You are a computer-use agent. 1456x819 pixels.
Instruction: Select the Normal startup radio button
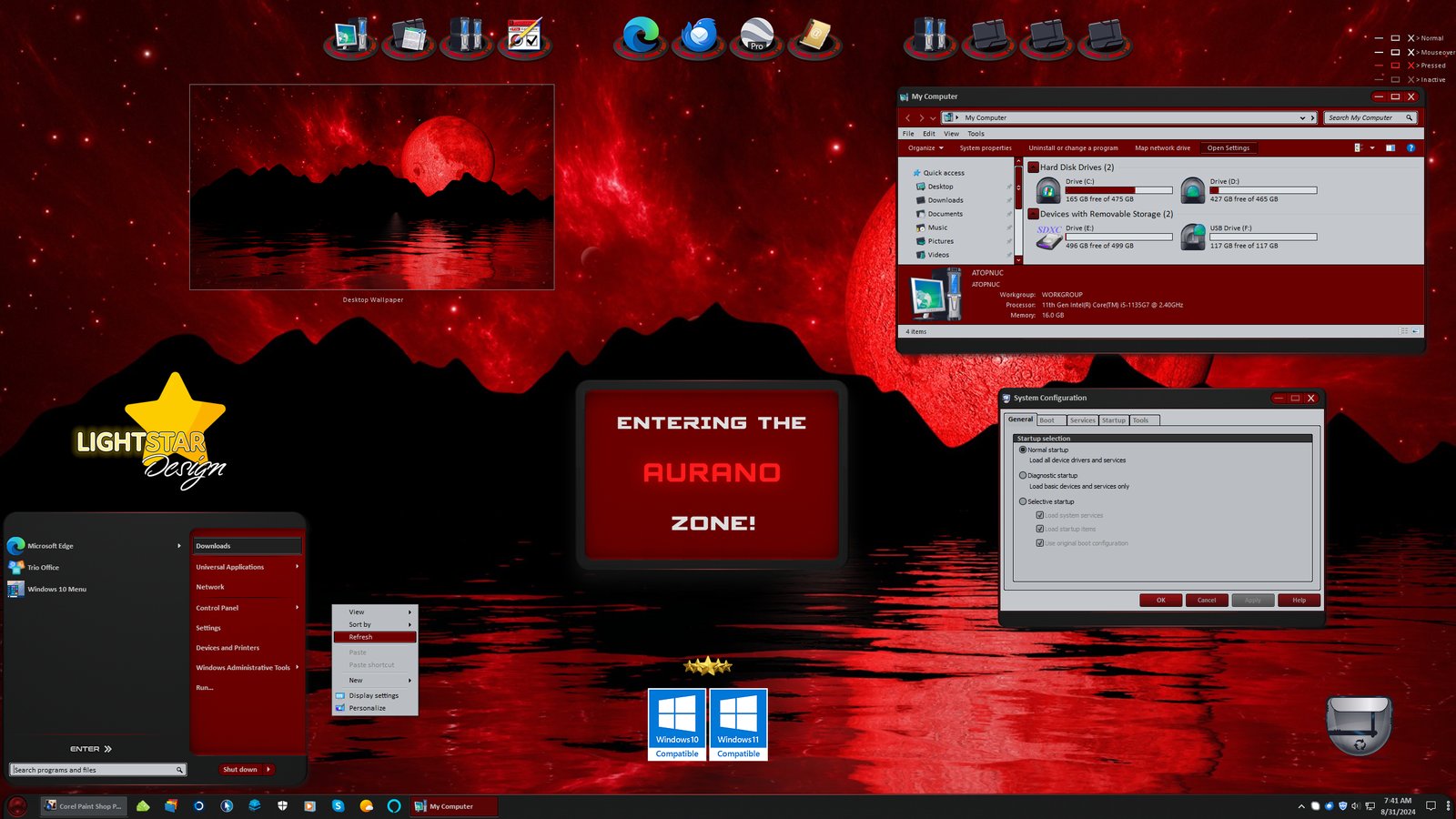[1023, 450]
